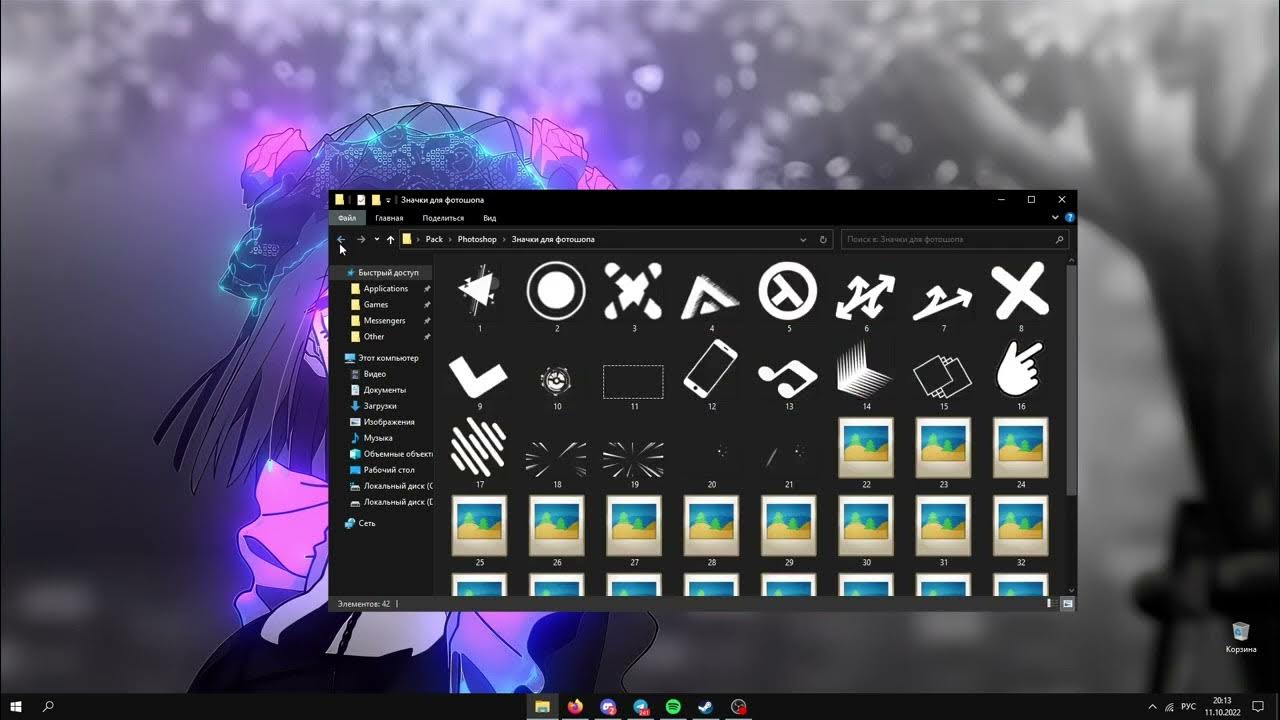Open Steam from the taskbar
The height and width of the screenshot is (720, 1280).
point(706,706)
